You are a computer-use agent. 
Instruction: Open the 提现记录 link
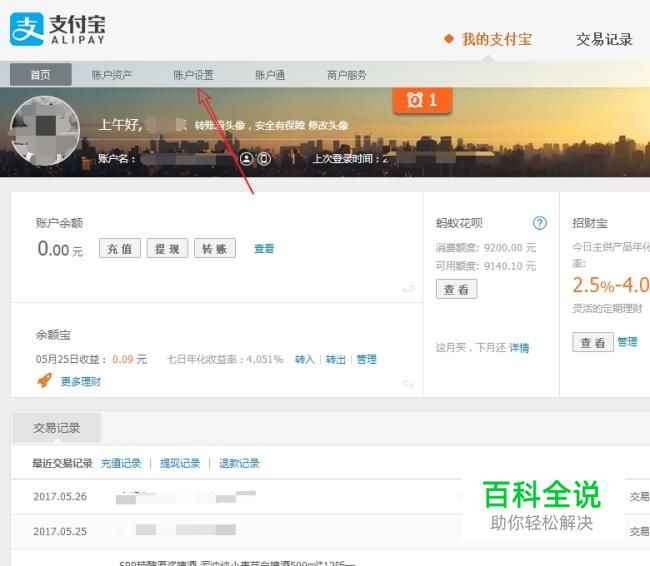[180, 463]
